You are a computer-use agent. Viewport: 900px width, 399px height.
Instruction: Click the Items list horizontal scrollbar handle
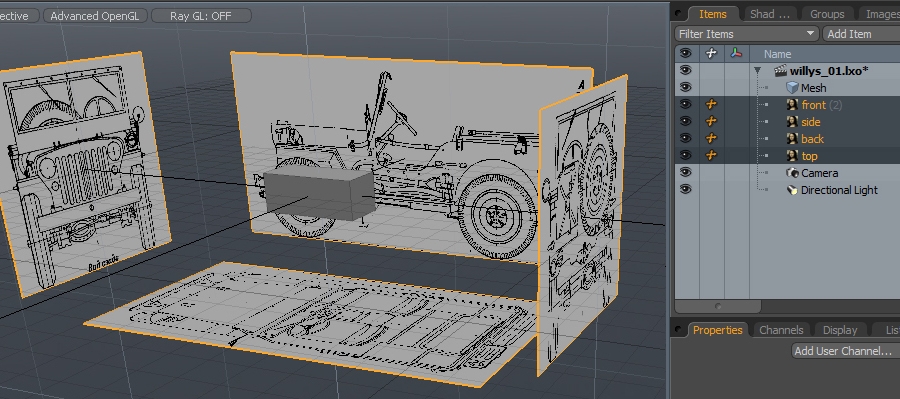[718, 306]
